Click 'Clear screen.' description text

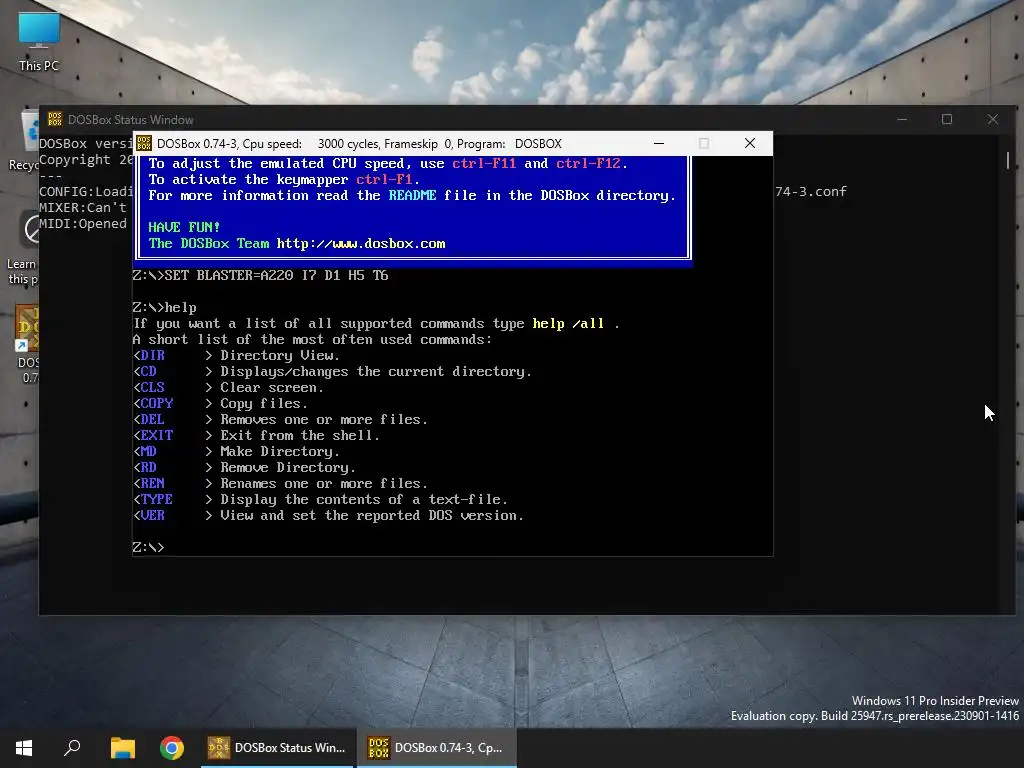[x=272, y=387]
